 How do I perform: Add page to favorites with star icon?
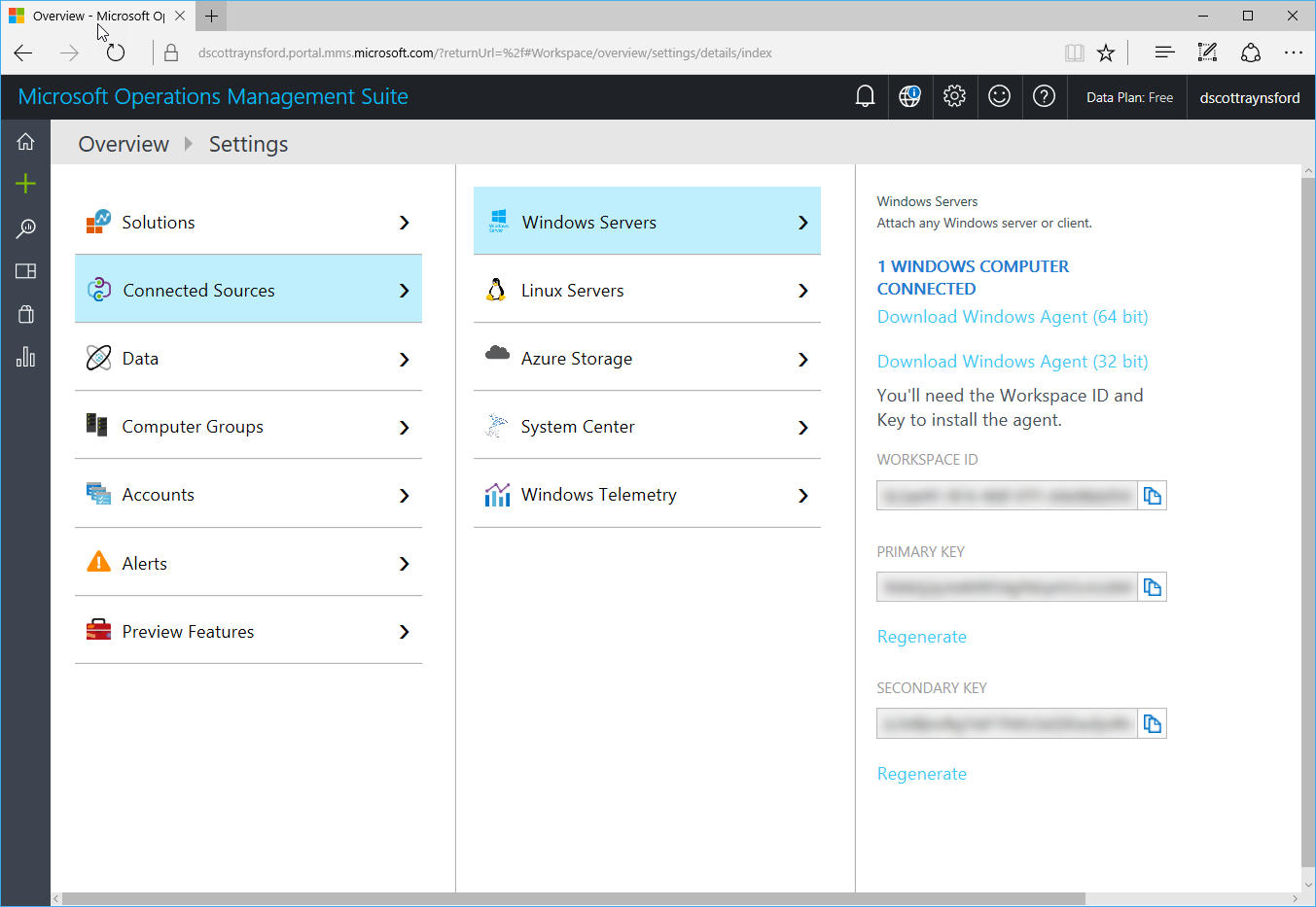point(1106,52)
